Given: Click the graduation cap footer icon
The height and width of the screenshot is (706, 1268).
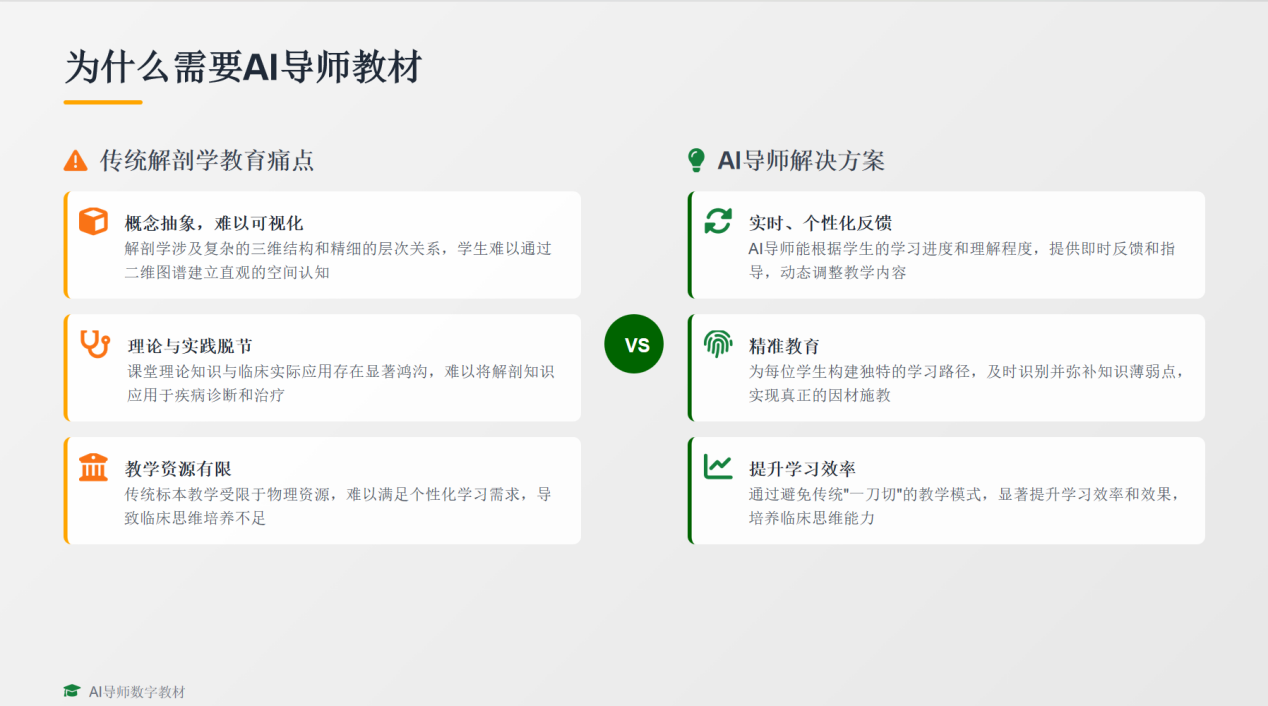Looking at the screenshot, I should tap(71, 691).
